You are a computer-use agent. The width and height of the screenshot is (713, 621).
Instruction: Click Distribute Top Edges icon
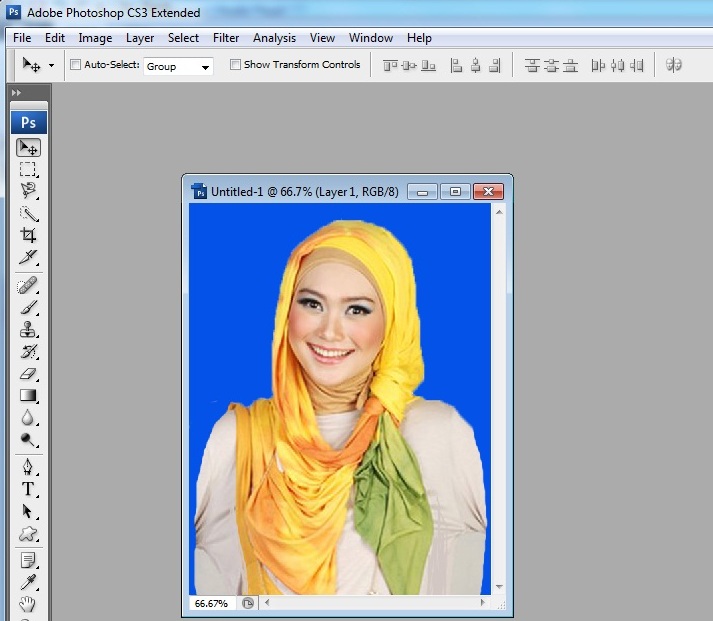point(532,66)
